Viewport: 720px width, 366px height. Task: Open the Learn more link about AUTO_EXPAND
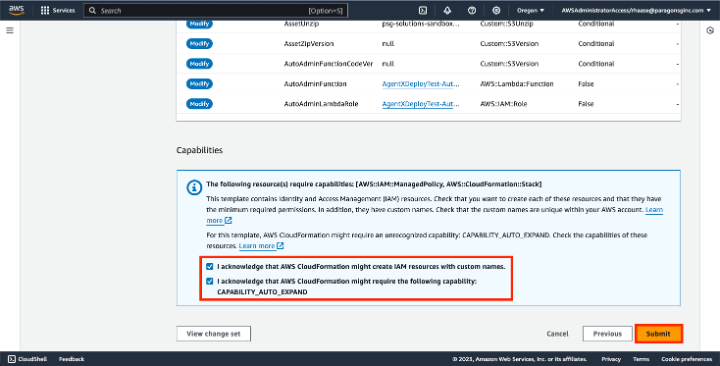261,246
